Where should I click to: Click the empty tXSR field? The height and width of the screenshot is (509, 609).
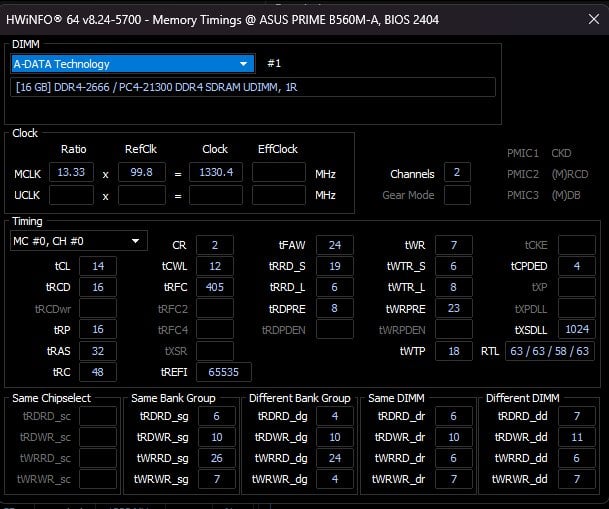[x=215, y=351]
